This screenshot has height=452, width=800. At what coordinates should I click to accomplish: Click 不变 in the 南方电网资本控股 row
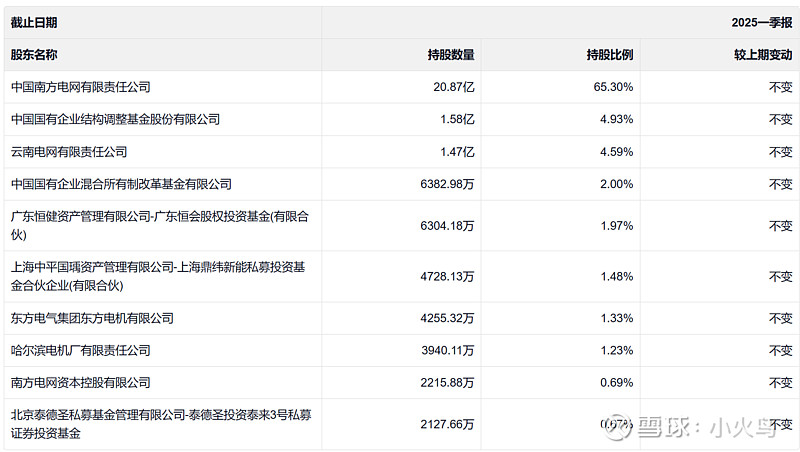[781, 383]
